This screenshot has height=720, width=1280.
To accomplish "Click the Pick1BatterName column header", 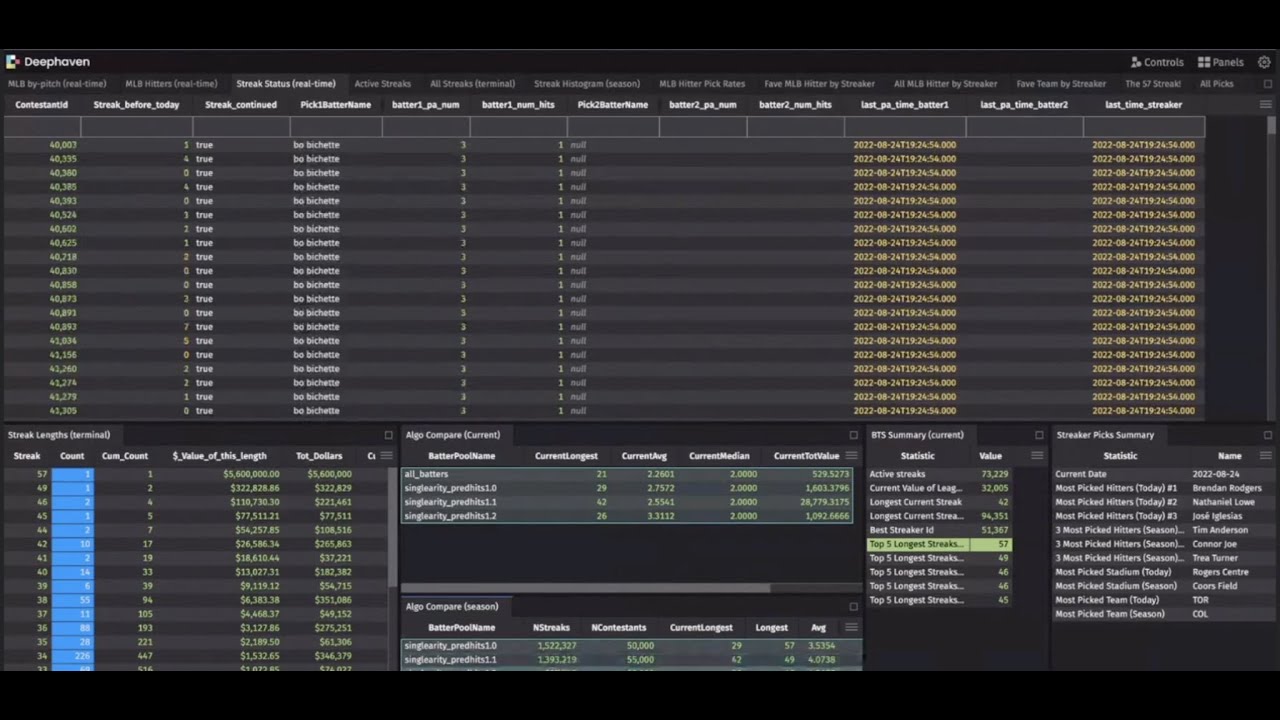I will tap(336, 104).
